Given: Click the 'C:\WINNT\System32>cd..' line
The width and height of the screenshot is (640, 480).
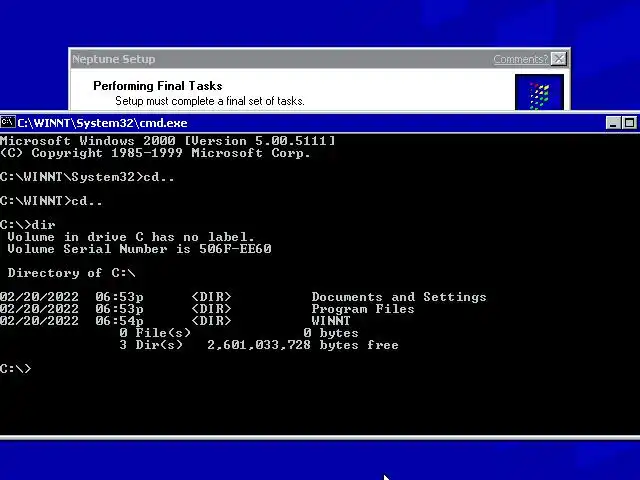Looking at the screenshot, I should tap(87, 177).
